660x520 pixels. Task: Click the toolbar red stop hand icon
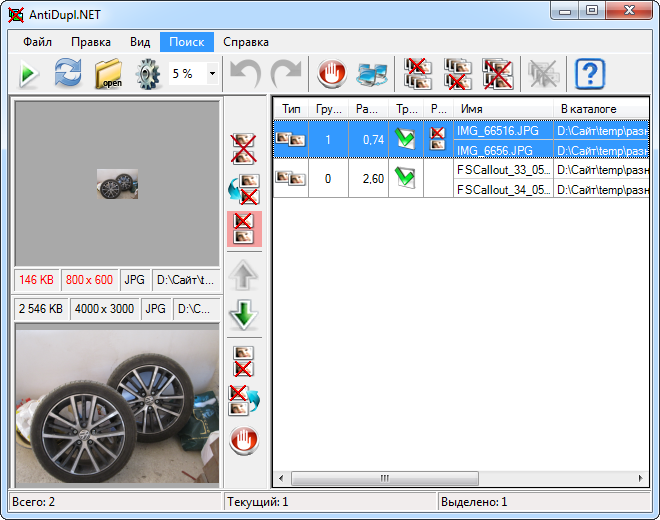332,74
